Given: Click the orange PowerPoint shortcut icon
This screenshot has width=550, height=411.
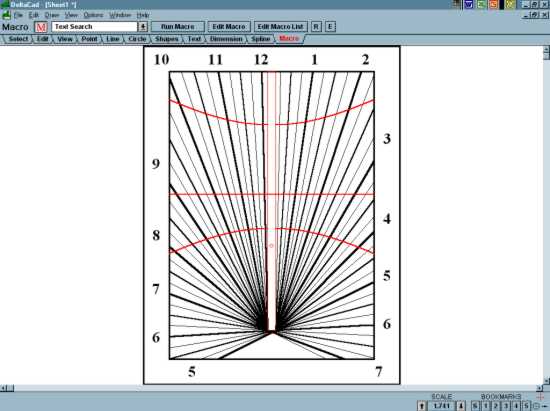Looking at the screenshot, I should click(493, 4).
